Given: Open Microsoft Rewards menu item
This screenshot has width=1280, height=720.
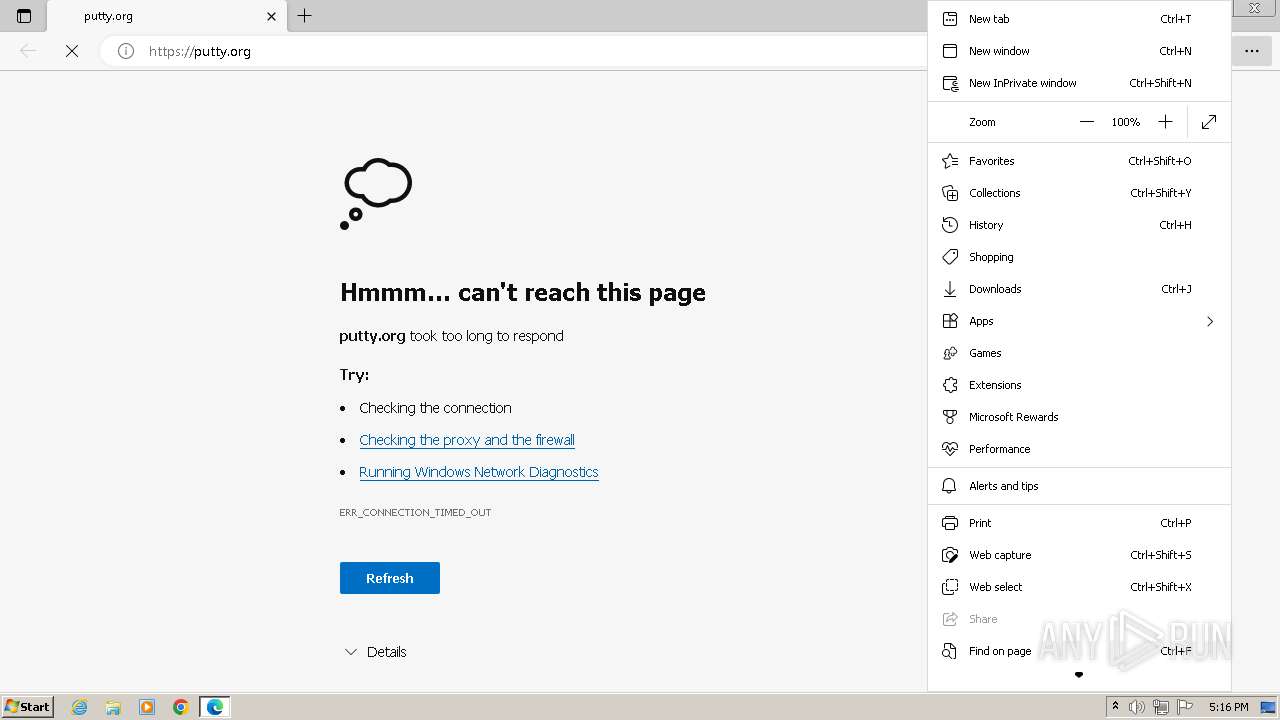Looking at the screenshot, I should click(x=1079, y=417).
